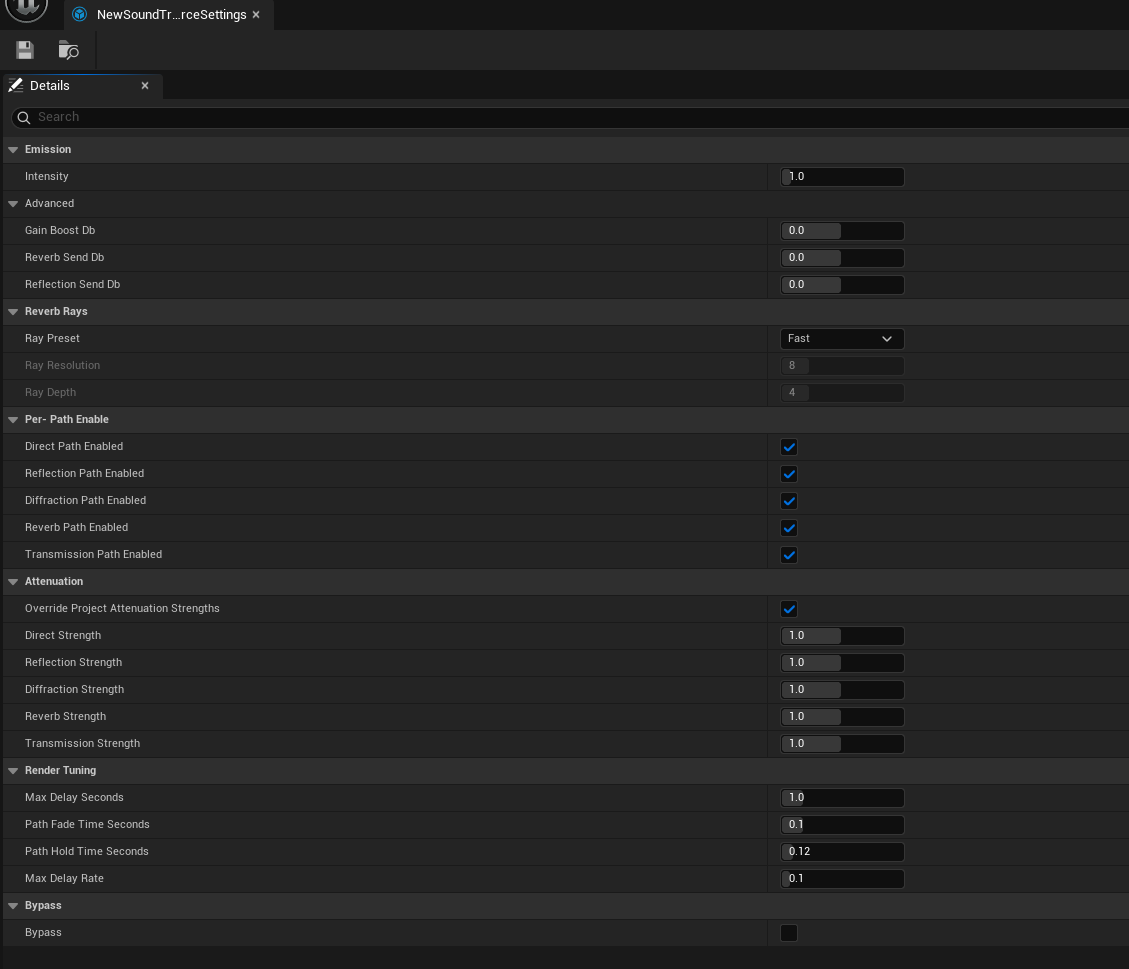Collapse the Render Tuning section
The height and width of the screenshot is (969, 1129).
coord(13,770)
